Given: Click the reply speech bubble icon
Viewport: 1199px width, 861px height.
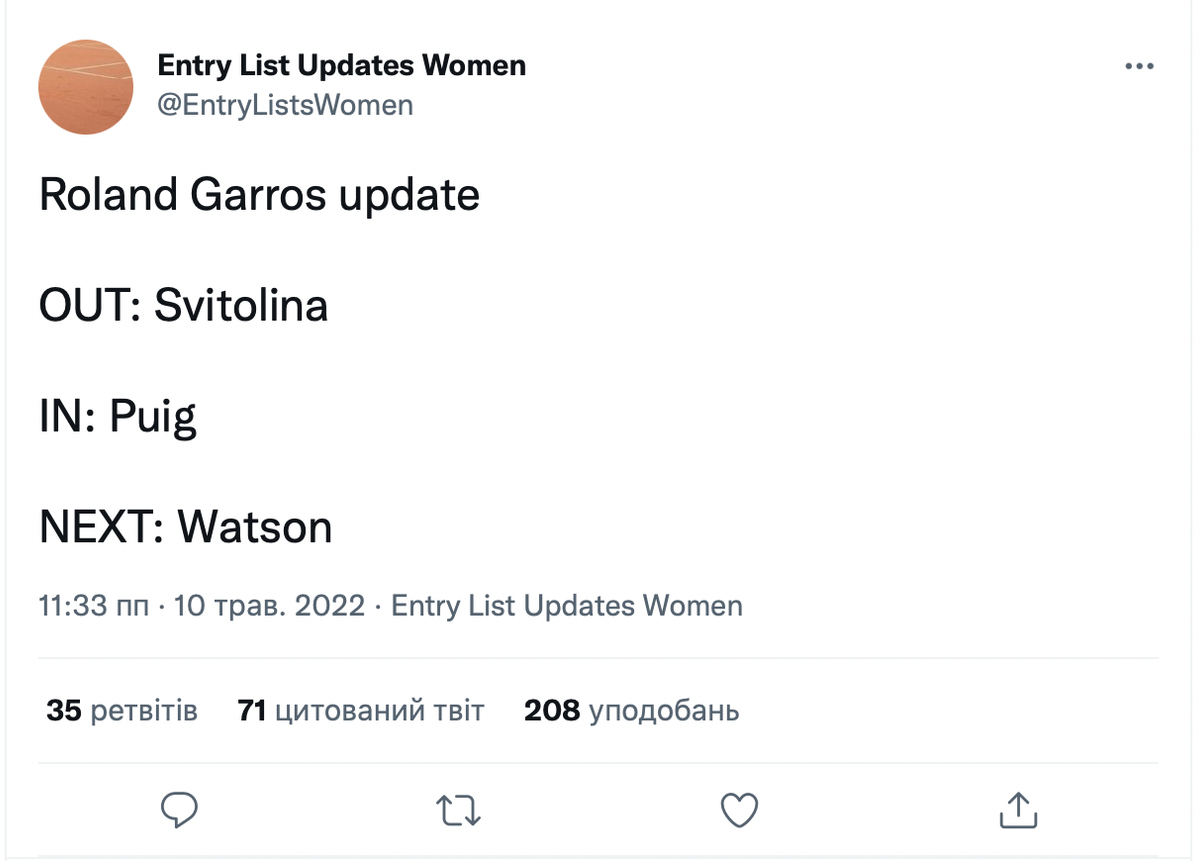Looking at the screenshot, I should tap(180, 809).
